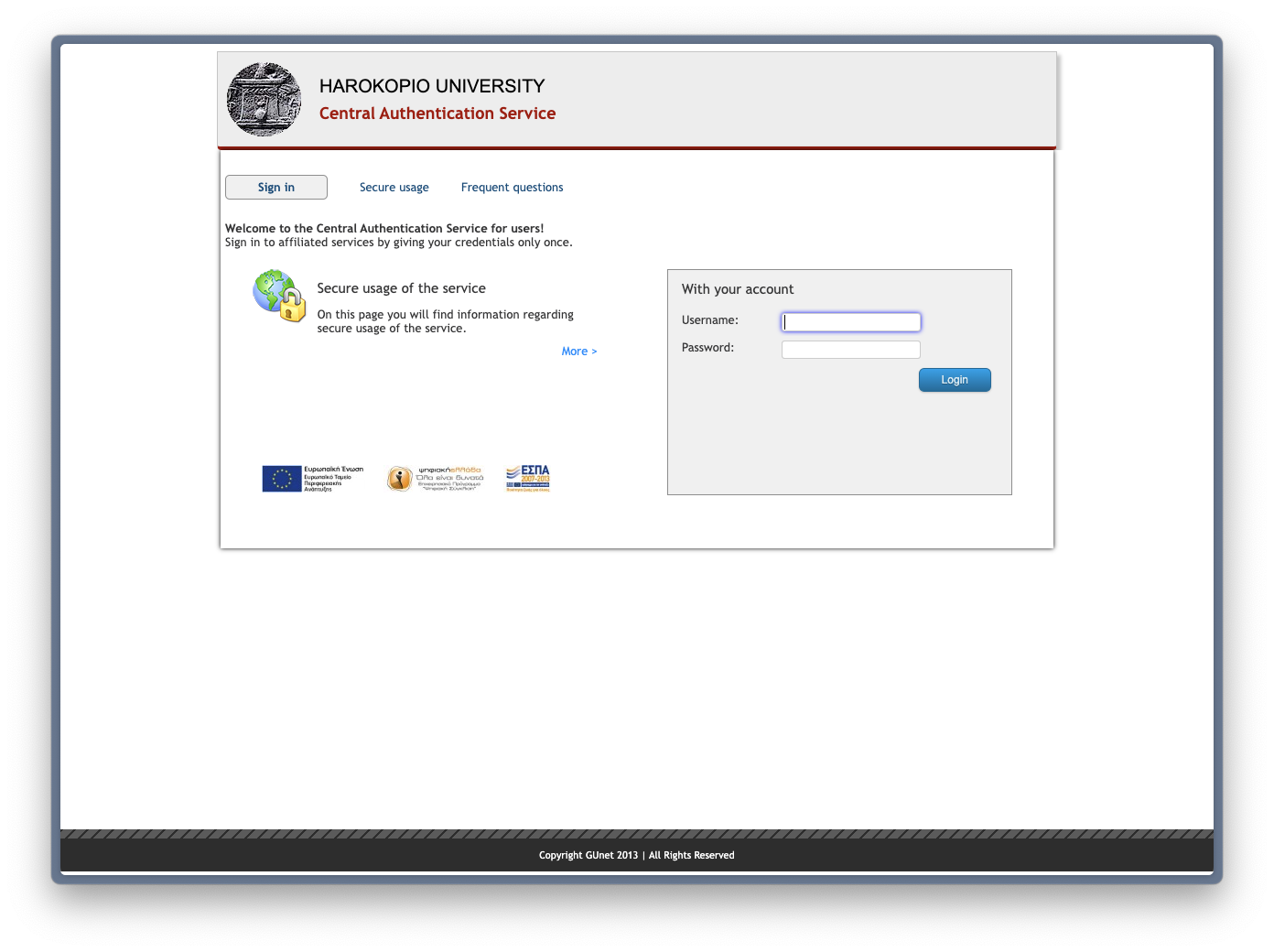Viewport: 1274px width, 952px height.
Task: Click the "Password:" label
Action: point(707,348)
